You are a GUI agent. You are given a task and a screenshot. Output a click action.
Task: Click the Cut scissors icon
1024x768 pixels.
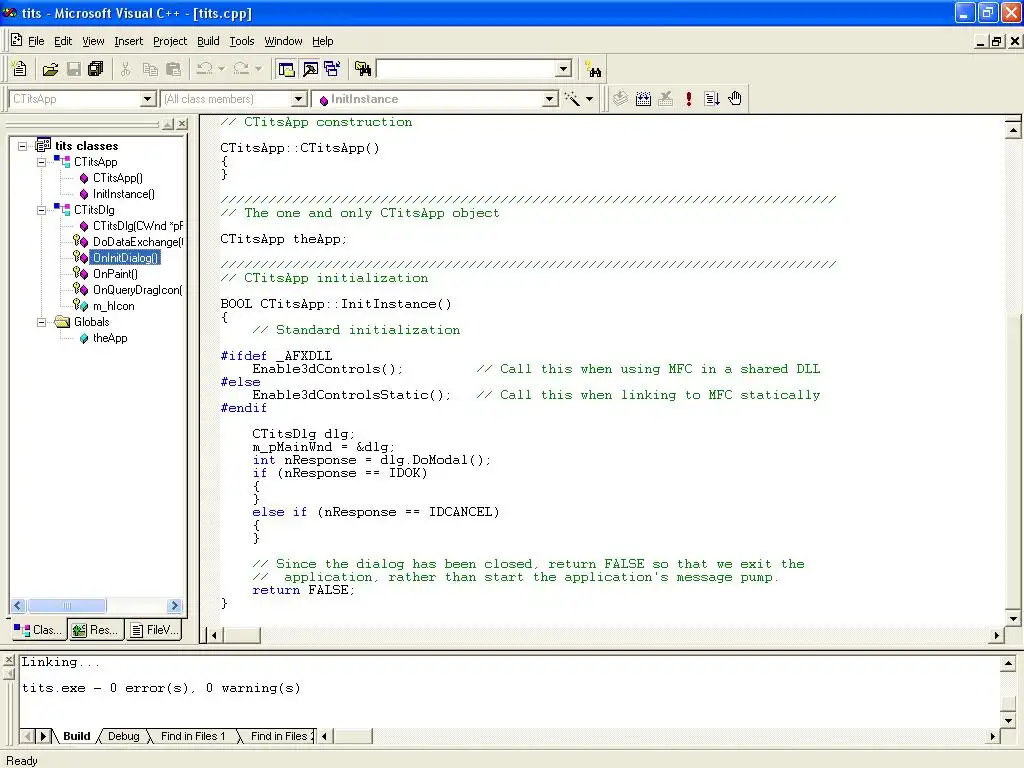click(125, 69)
